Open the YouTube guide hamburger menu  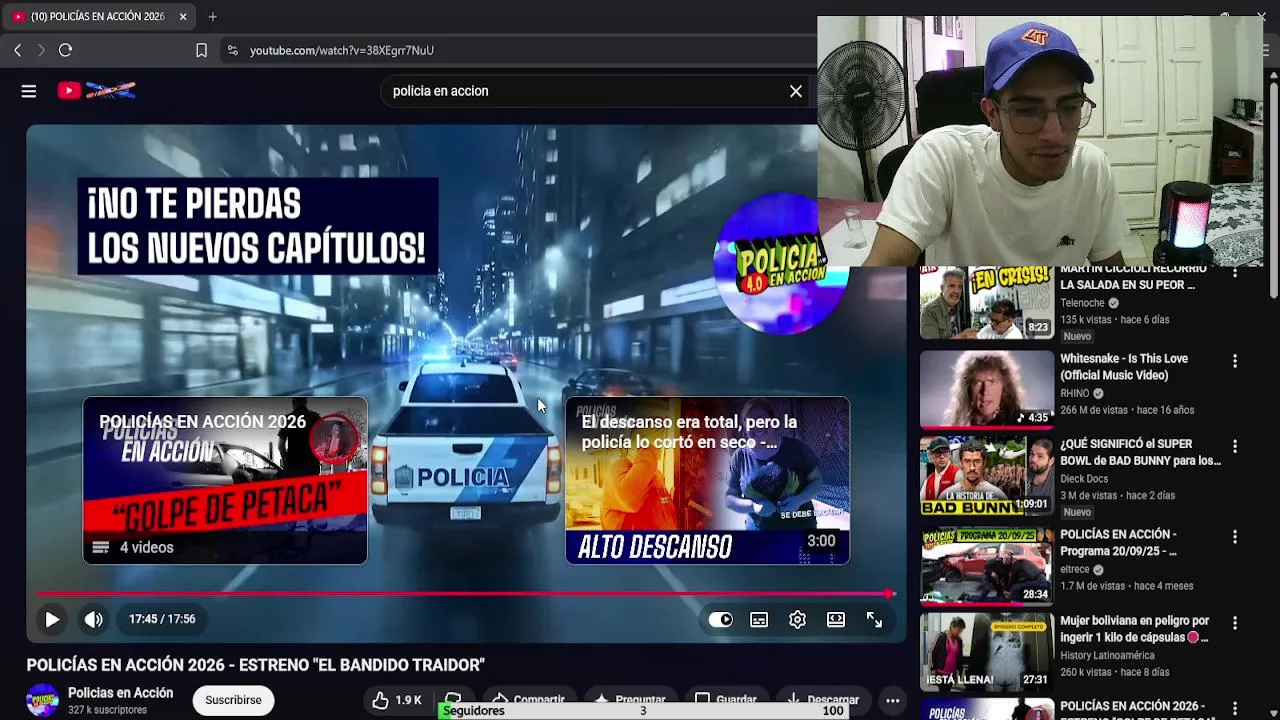pyautogui.click(x=29, y=91)
